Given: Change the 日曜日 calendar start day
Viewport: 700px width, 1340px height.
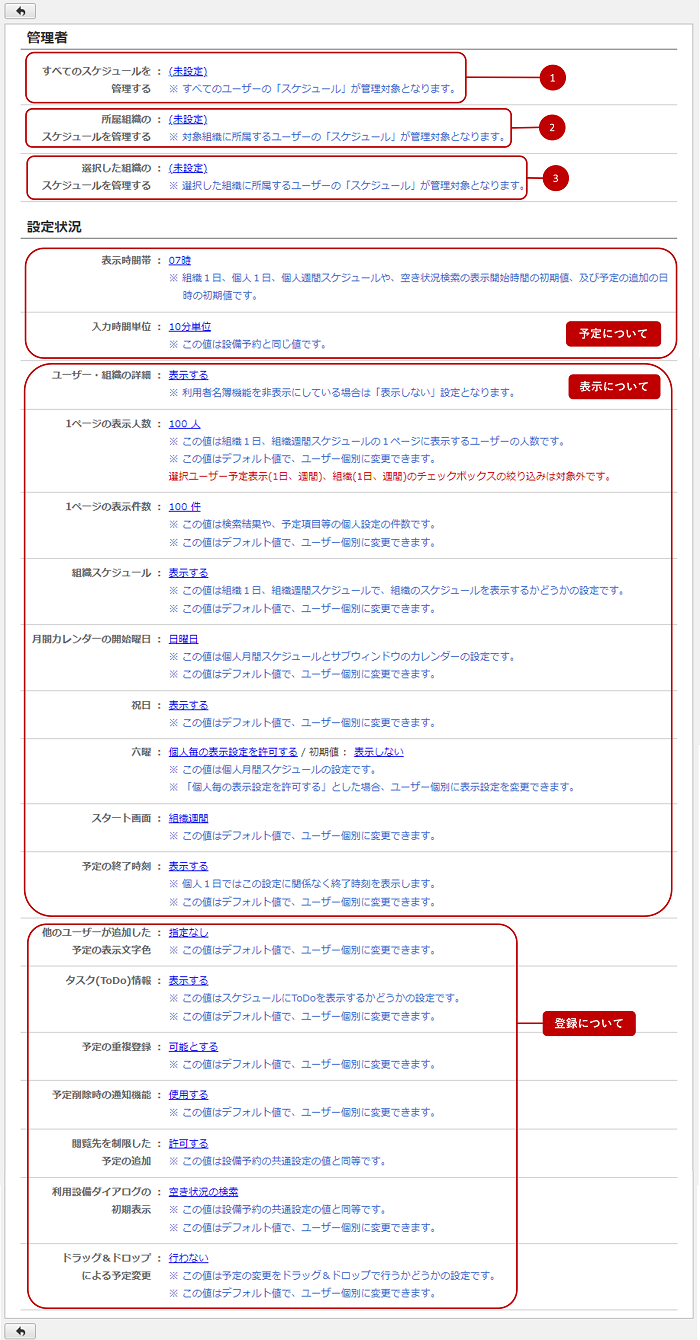Looking at the screenshot, I should pyautogui.click(x=184, y=638).
